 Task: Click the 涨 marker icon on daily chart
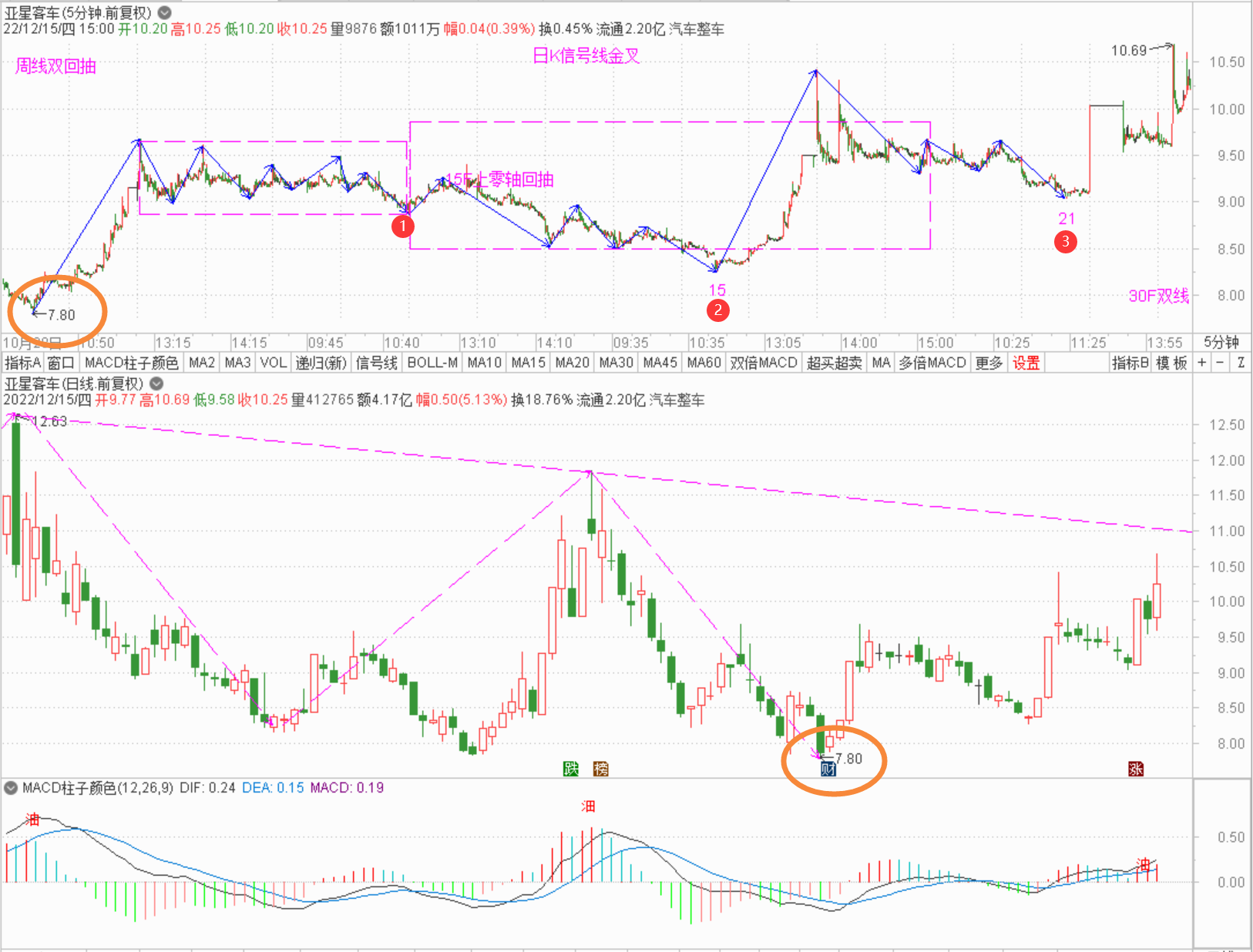coord(1136,769)
